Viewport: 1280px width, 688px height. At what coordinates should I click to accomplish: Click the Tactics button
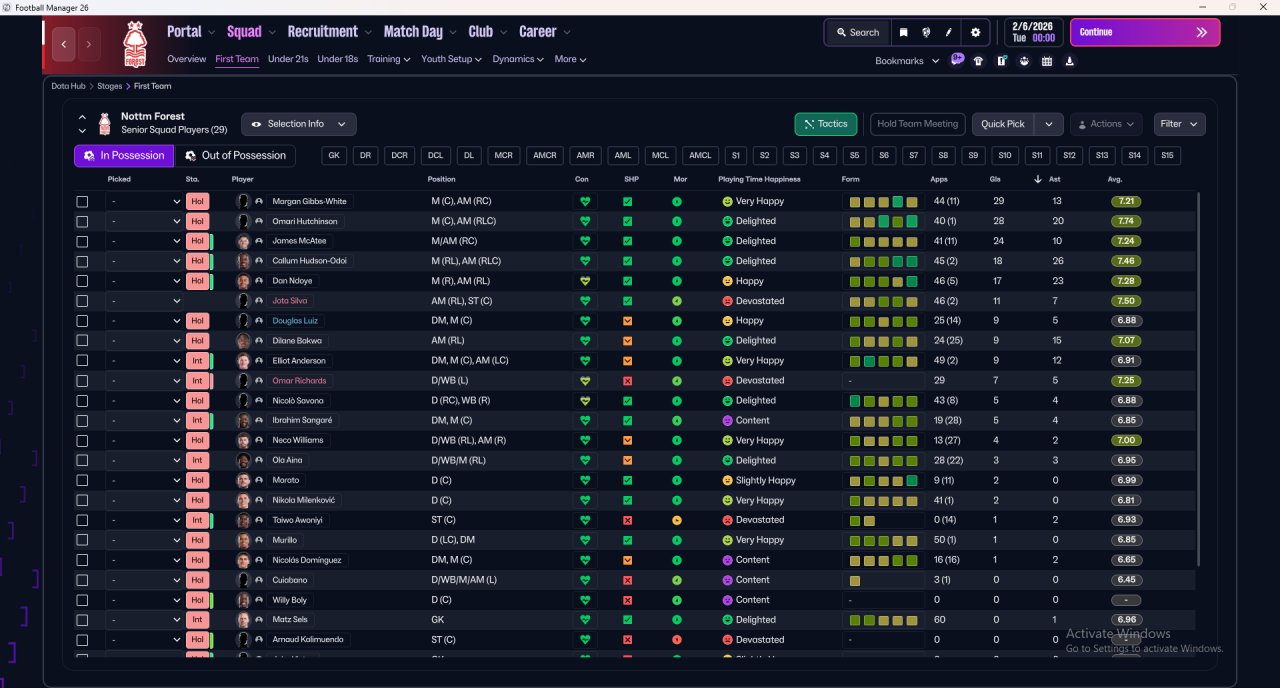825,124
